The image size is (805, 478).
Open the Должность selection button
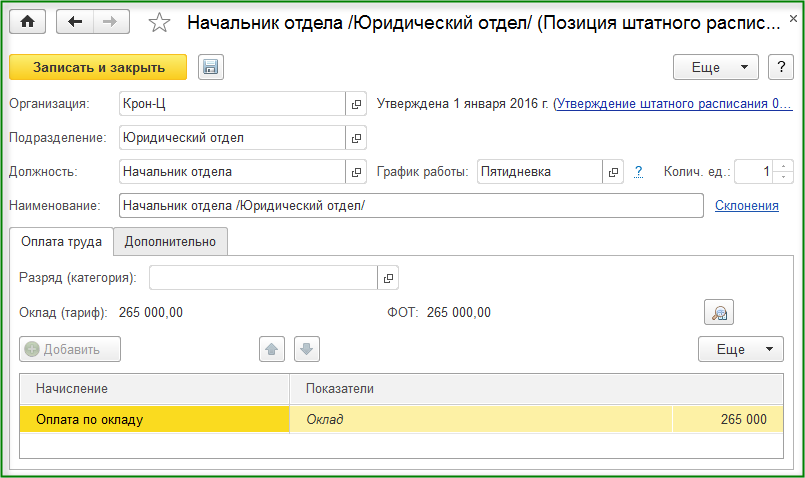click(x=357, y=172)
